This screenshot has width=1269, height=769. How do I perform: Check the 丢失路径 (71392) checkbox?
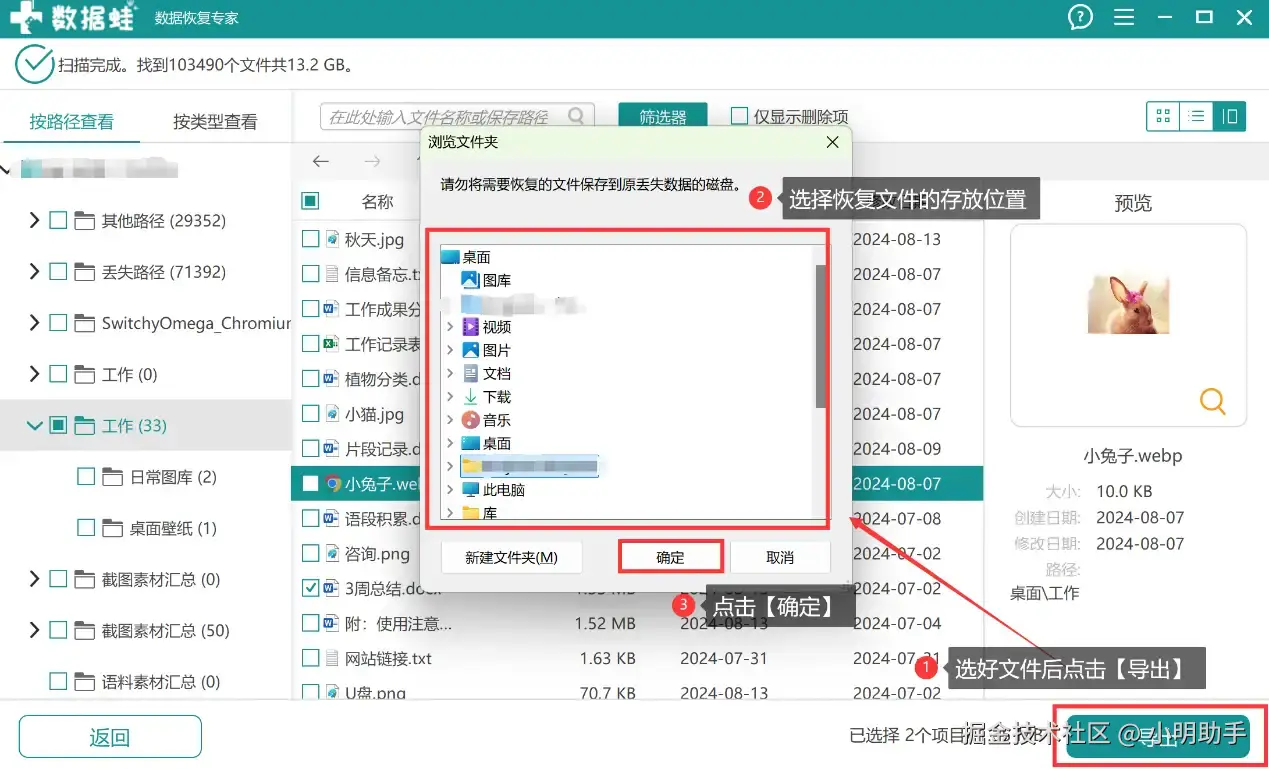tap(58, 271)
